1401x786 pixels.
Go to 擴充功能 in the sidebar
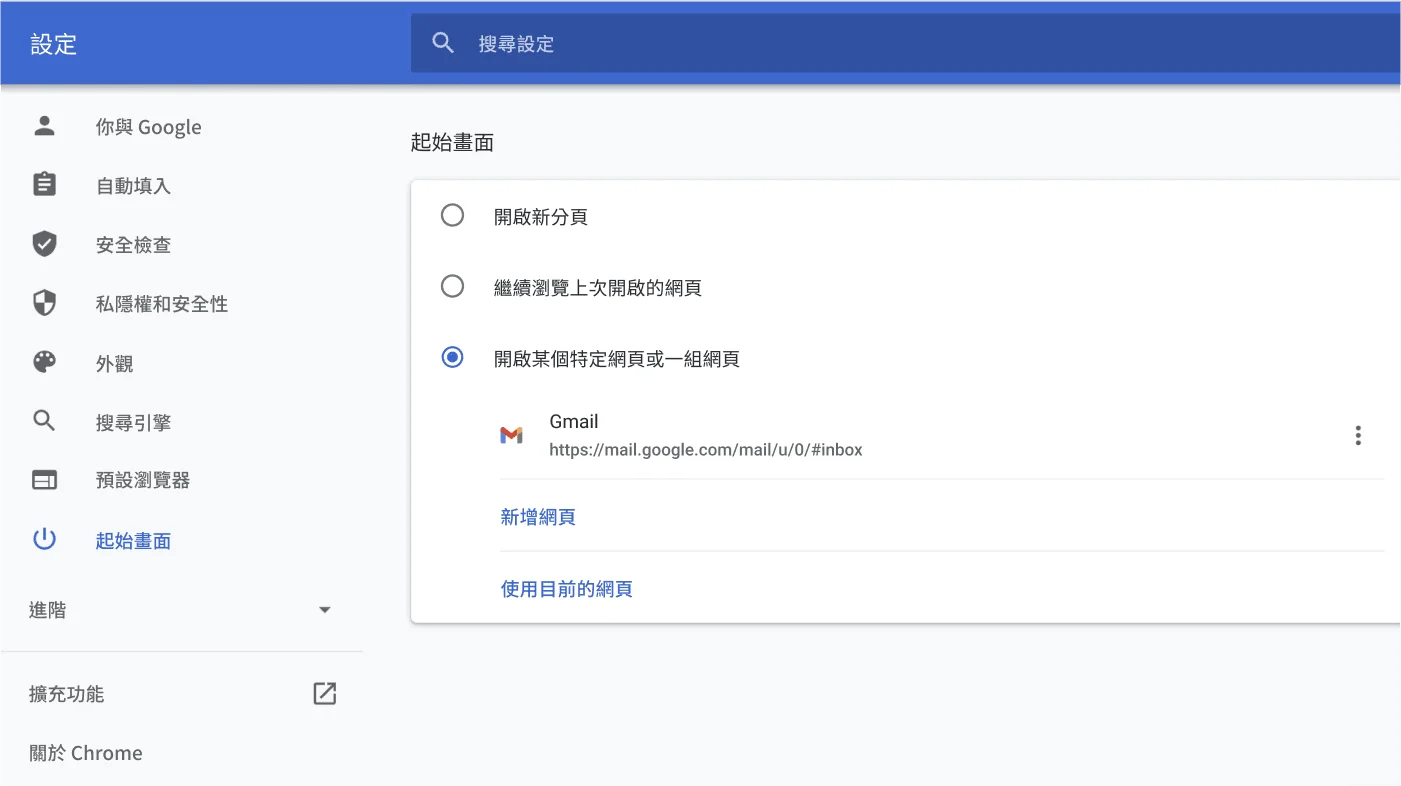pyautogui.click(x=66, y=693)
